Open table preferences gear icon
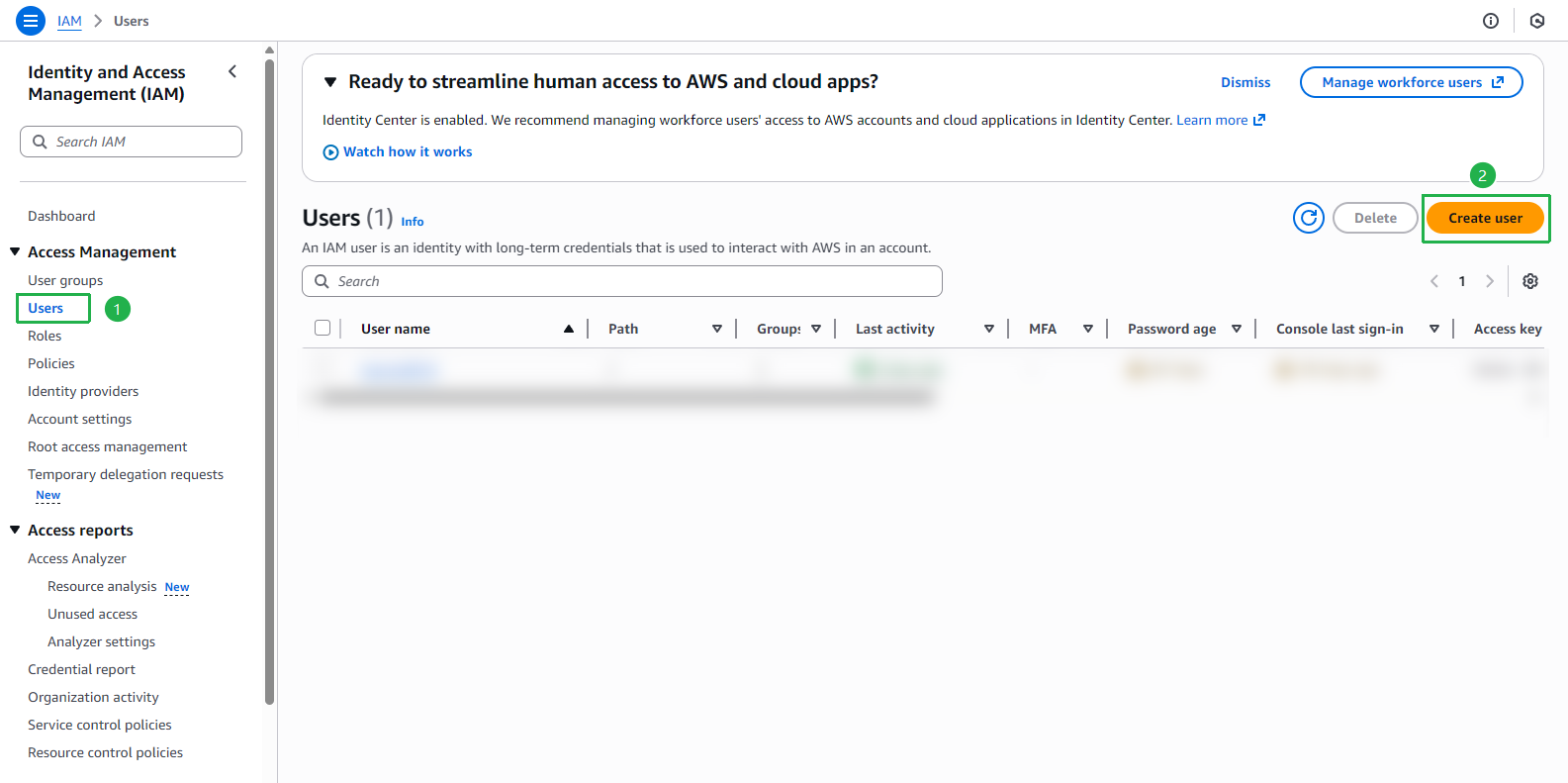Image resolution: width=1568 pixels, height=783 pixels. click(1530, 281)
